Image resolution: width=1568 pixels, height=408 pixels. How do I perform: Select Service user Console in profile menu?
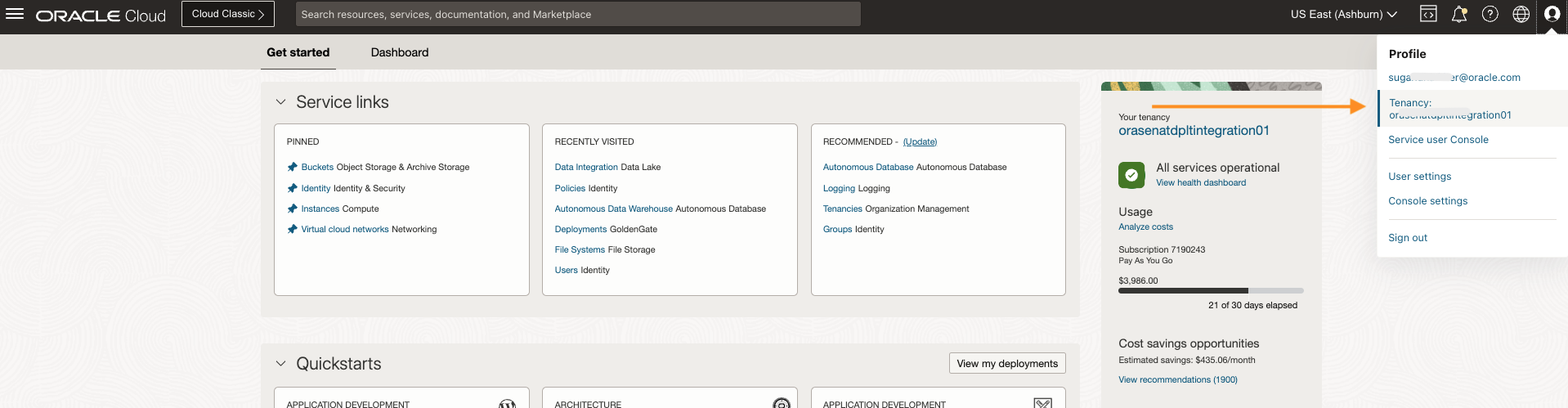pyautogui.click(x=1438, y=140)
